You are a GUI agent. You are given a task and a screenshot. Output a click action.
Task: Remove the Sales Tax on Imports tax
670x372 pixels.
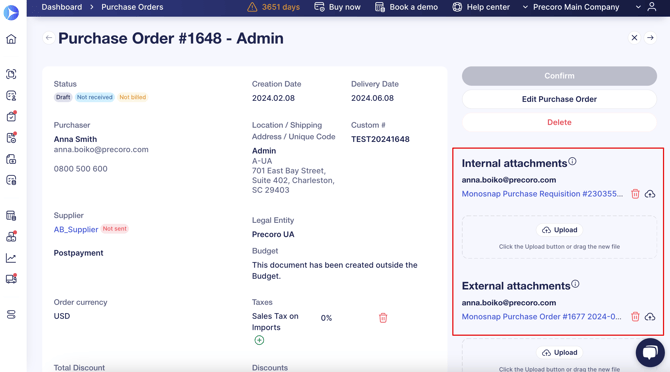383,318
